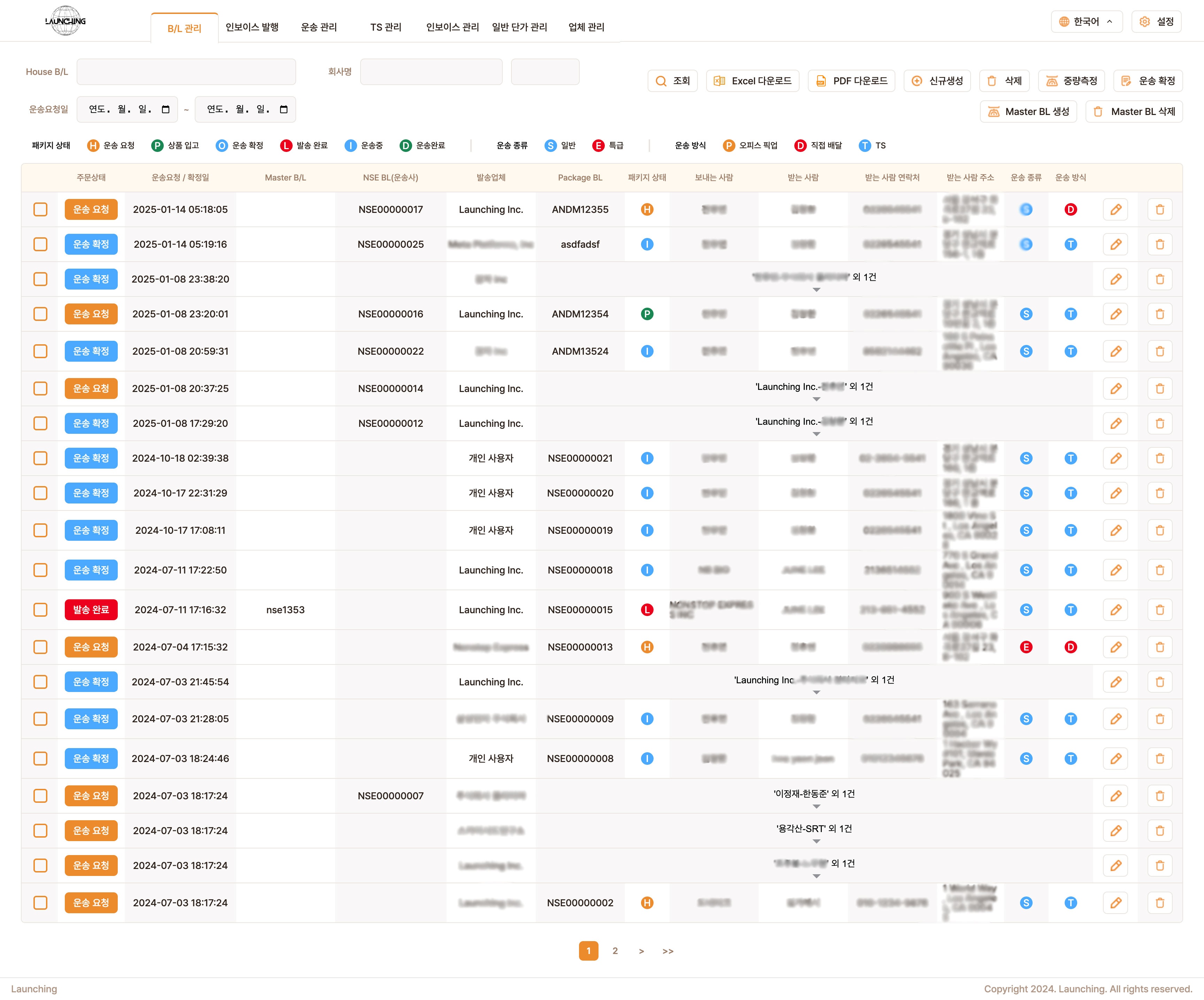Click the 중량측정 scale icon button
The width and height of the screenshot is (1204, 1000).
click(x=1051, y=81)
